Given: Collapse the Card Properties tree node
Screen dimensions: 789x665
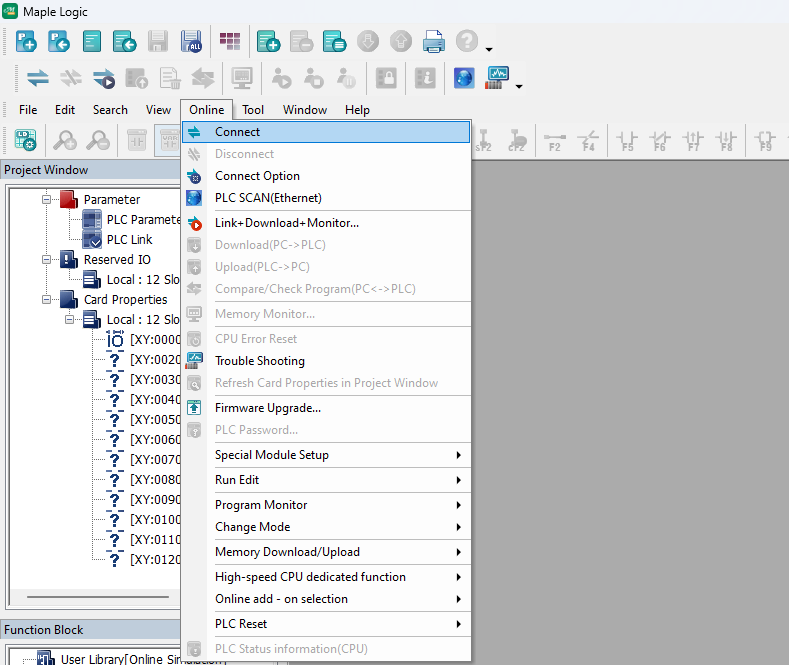Looking at the screenshot, I should (x=46, y=299).
